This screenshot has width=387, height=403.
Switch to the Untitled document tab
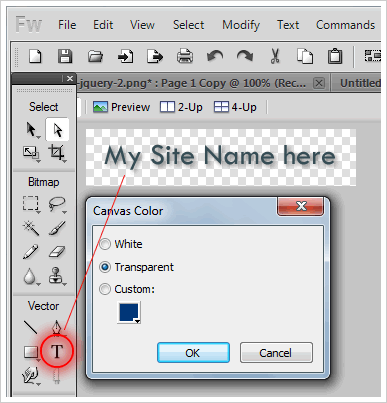pos(359,83)
